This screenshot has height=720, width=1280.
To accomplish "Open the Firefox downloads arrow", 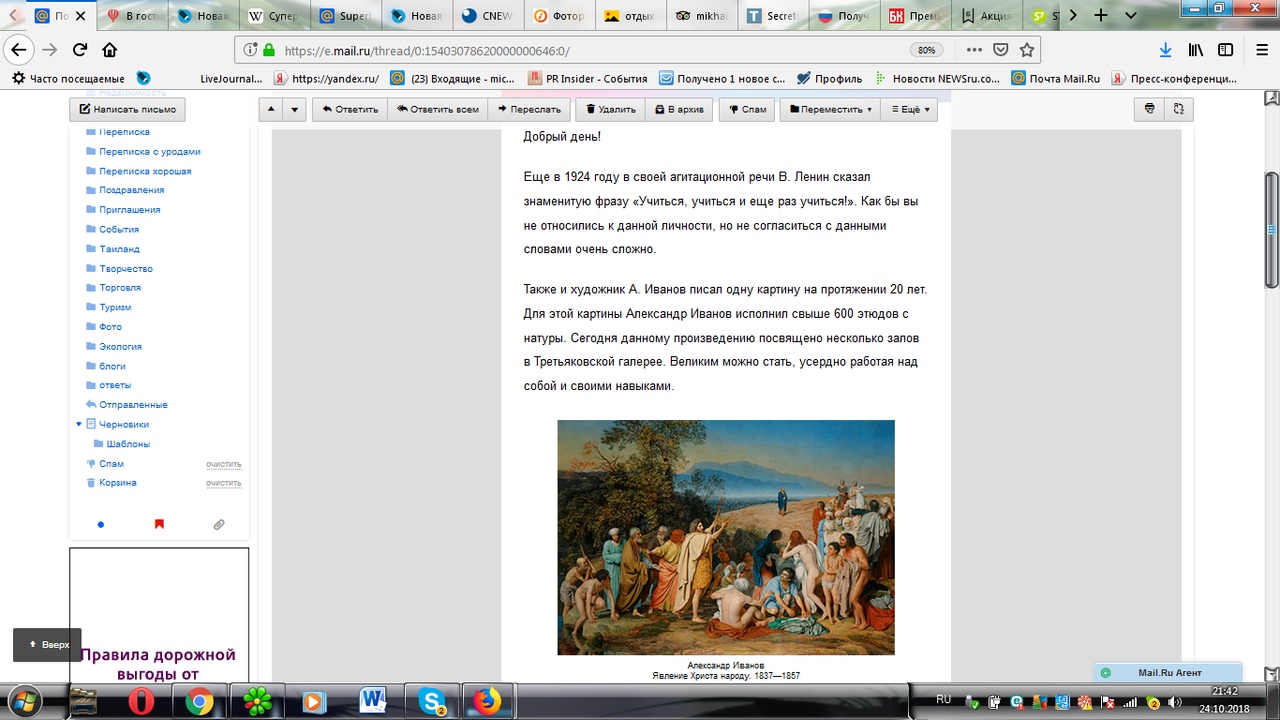I will point(1165,50).
